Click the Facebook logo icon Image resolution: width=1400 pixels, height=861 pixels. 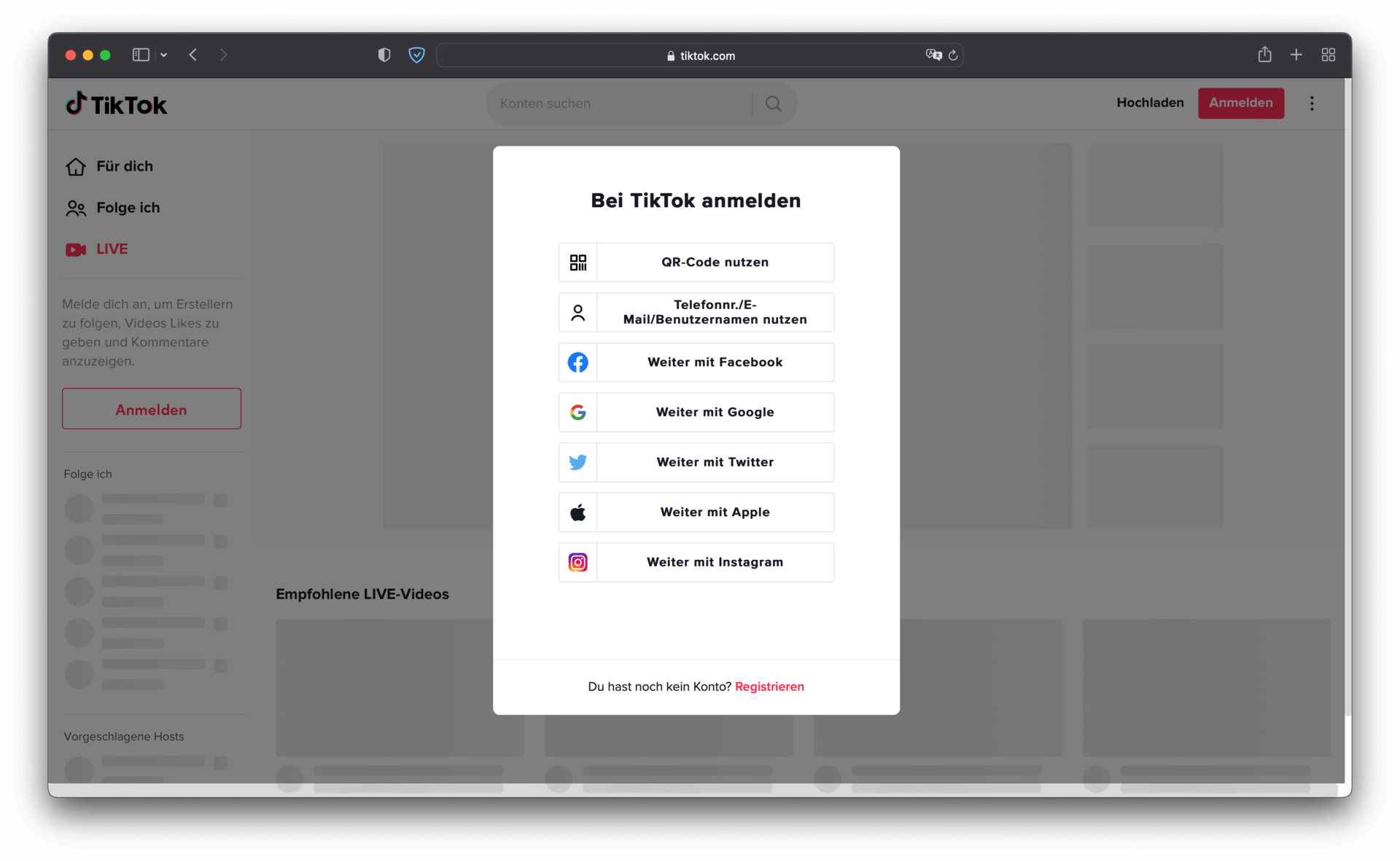point(577,362)
